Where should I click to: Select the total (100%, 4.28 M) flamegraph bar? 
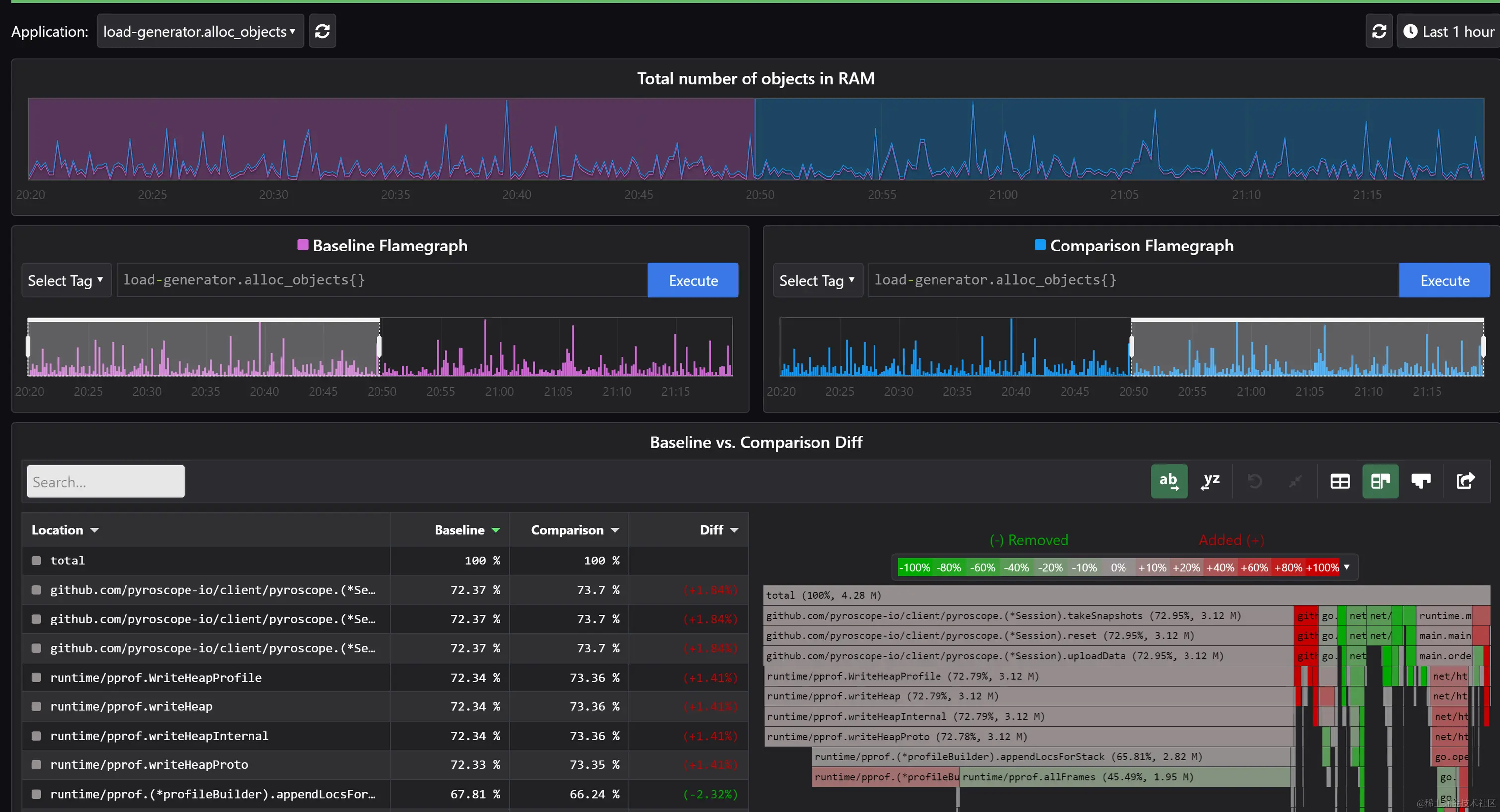[x=1126, y=595]
